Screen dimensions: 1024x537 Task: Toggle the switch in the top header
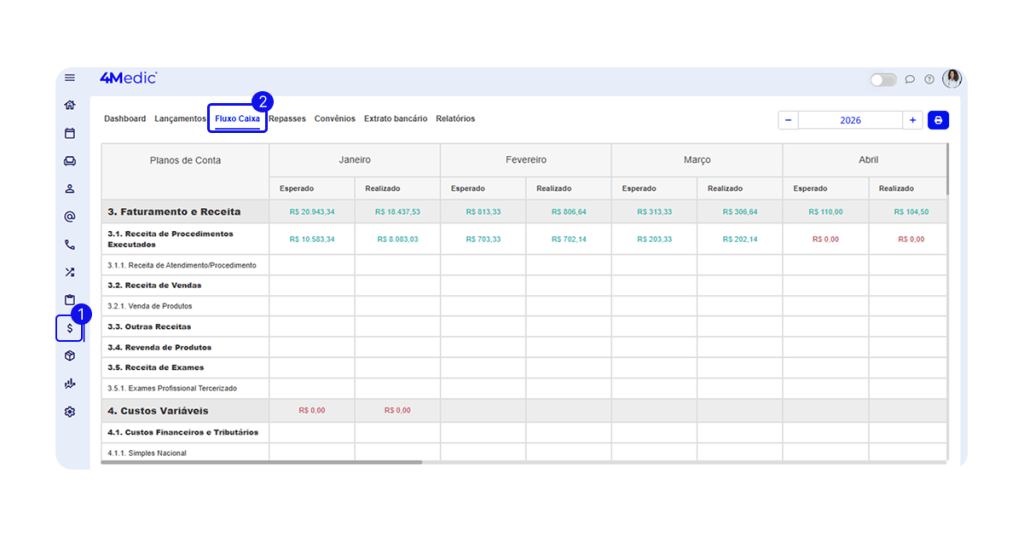tap(883, 79)
